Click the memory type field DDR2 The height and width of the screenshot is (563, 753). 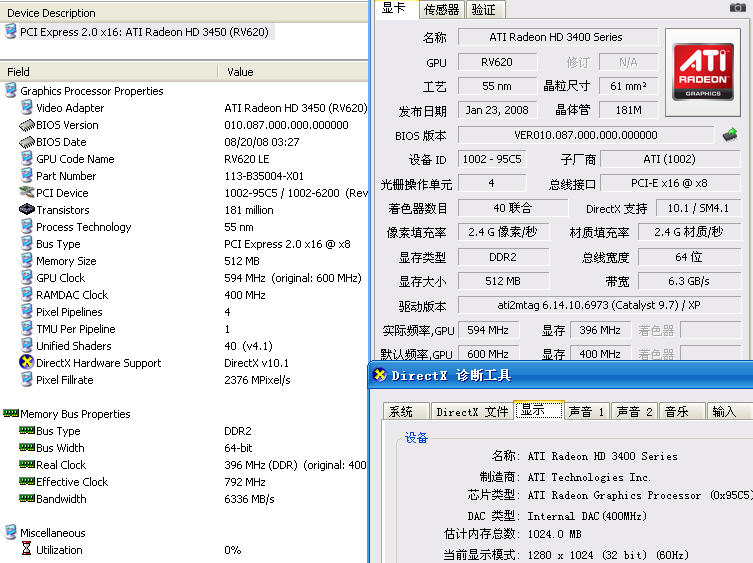(x=503, y=257)
